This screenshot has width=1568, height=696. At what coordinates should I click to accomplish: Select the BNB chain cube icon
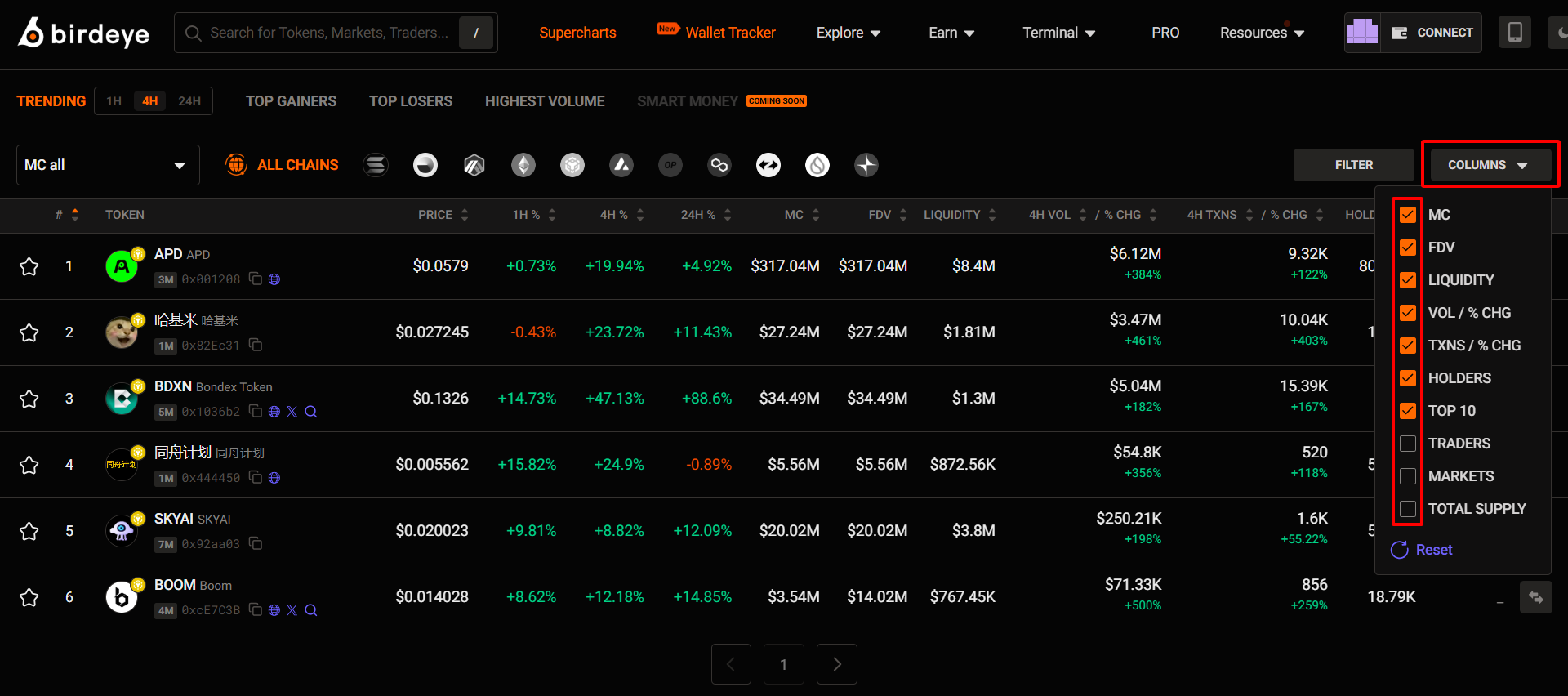coord(572,165)
